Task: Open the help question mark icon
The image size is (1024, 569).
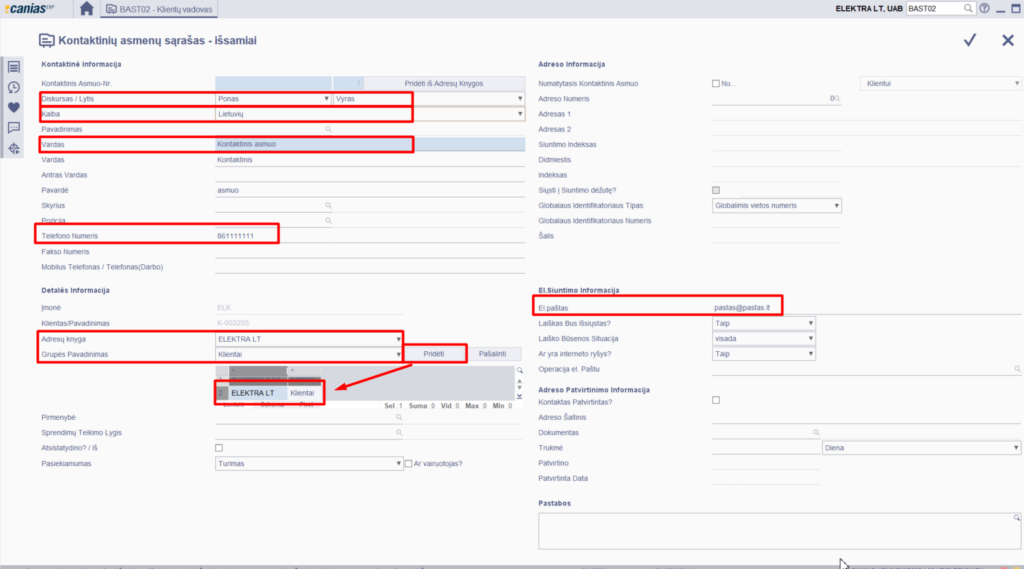Action: [x=985, y=9]
